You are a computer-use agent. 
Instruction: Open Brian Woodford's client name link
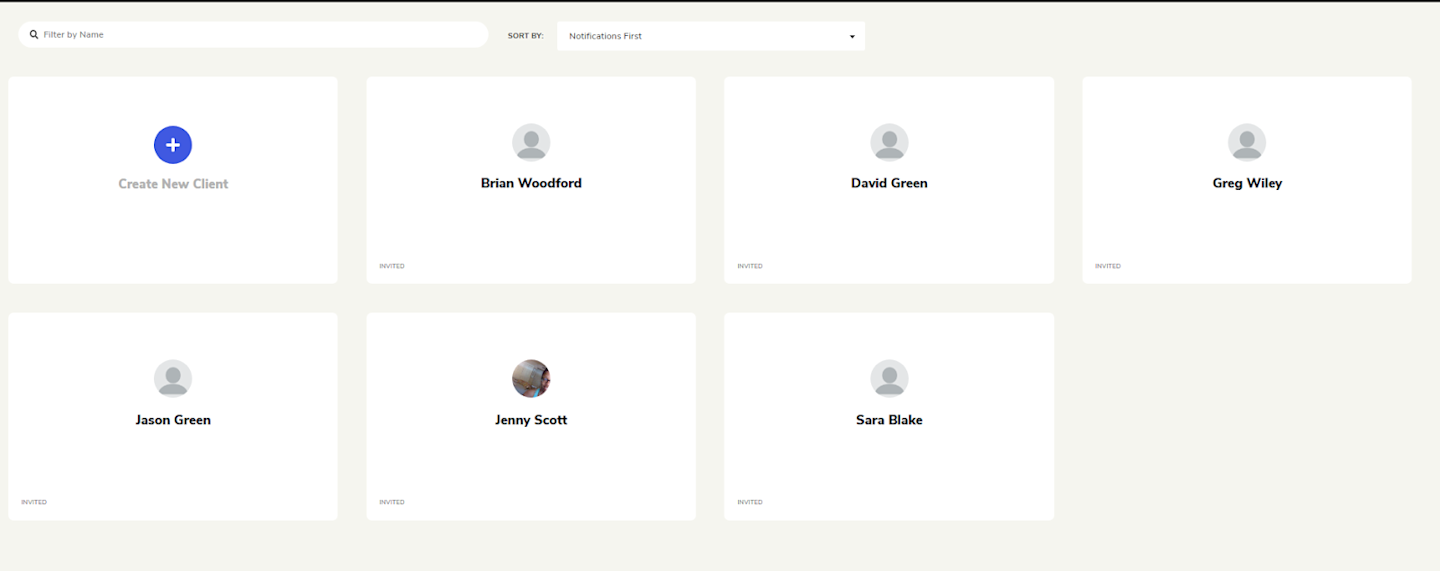(x=531, y=183)
